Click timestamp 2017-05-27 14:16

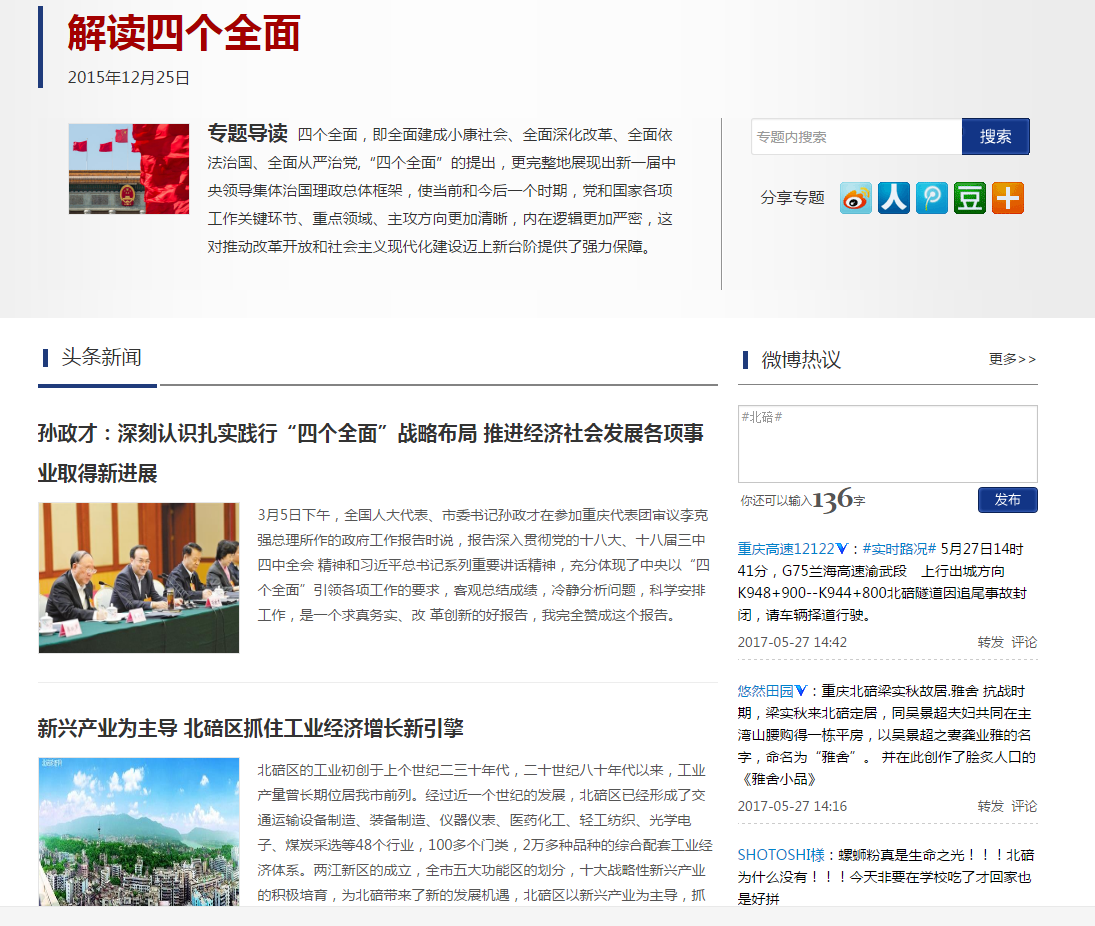[x=792, y=807]
